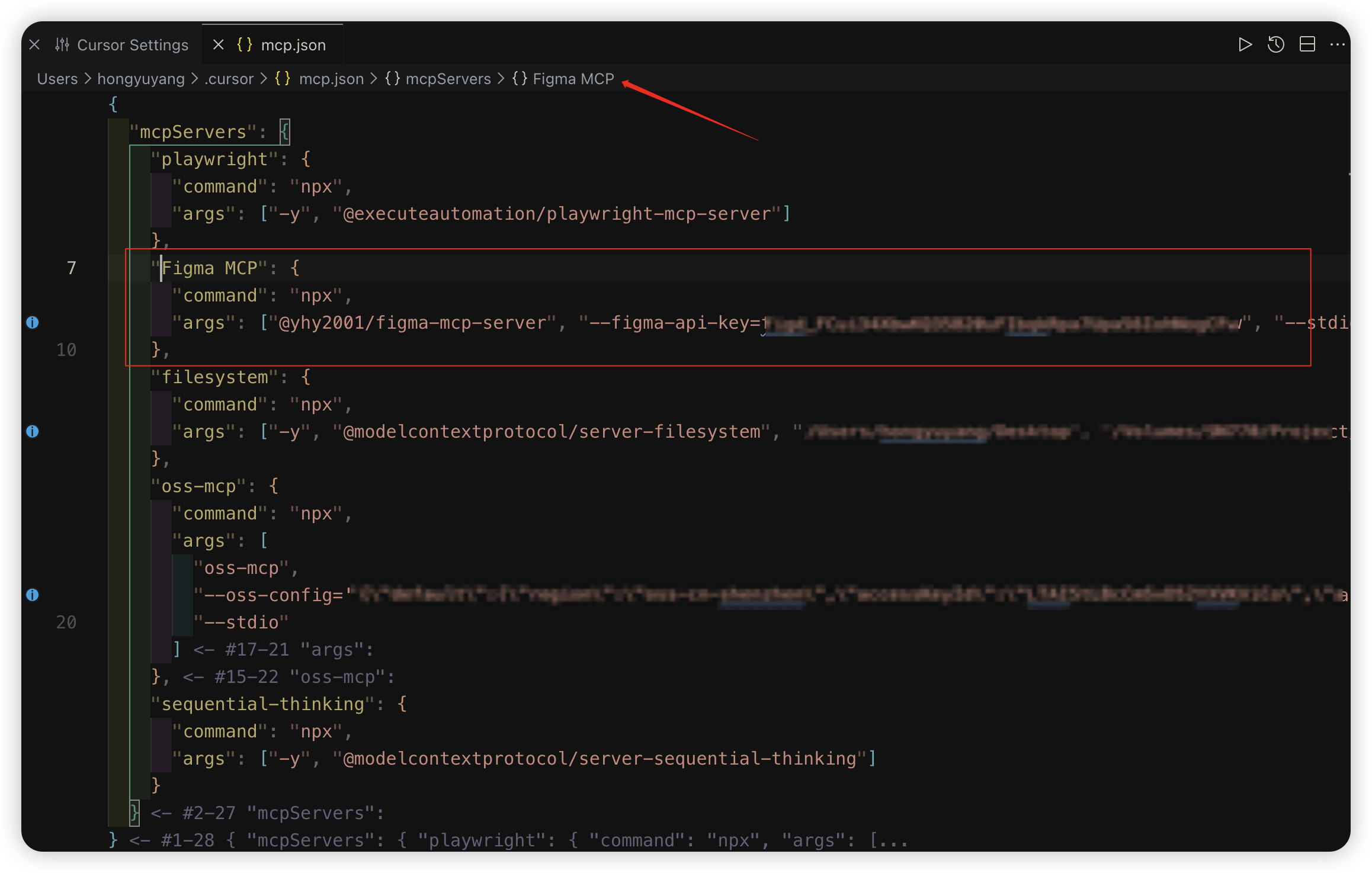Click "@modelcontextprotocol/server-filesystem" string
This screenshot has height=873, width=1372.
pos(552,431)
